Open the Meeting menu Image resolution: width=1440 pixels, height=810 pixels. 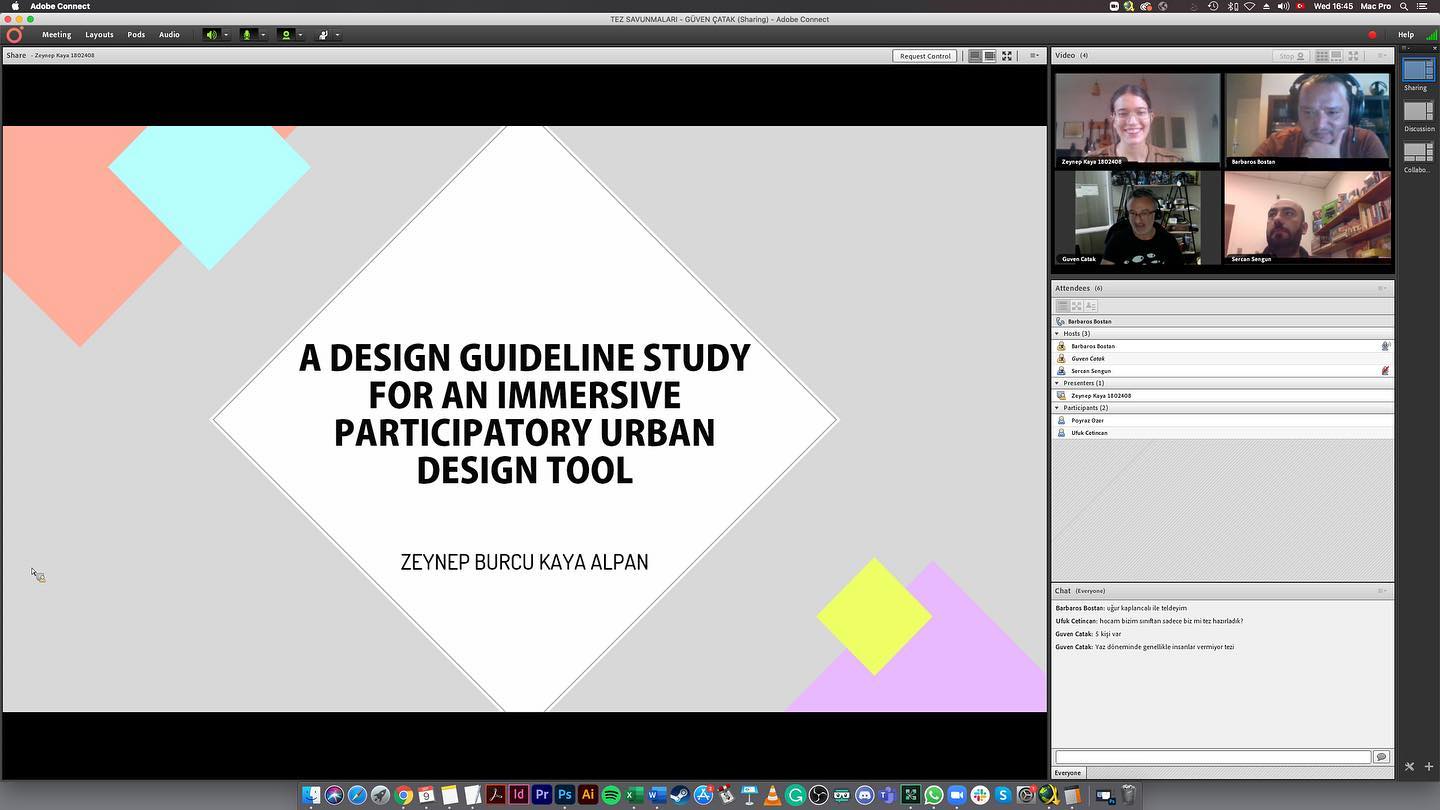point(56,35)
